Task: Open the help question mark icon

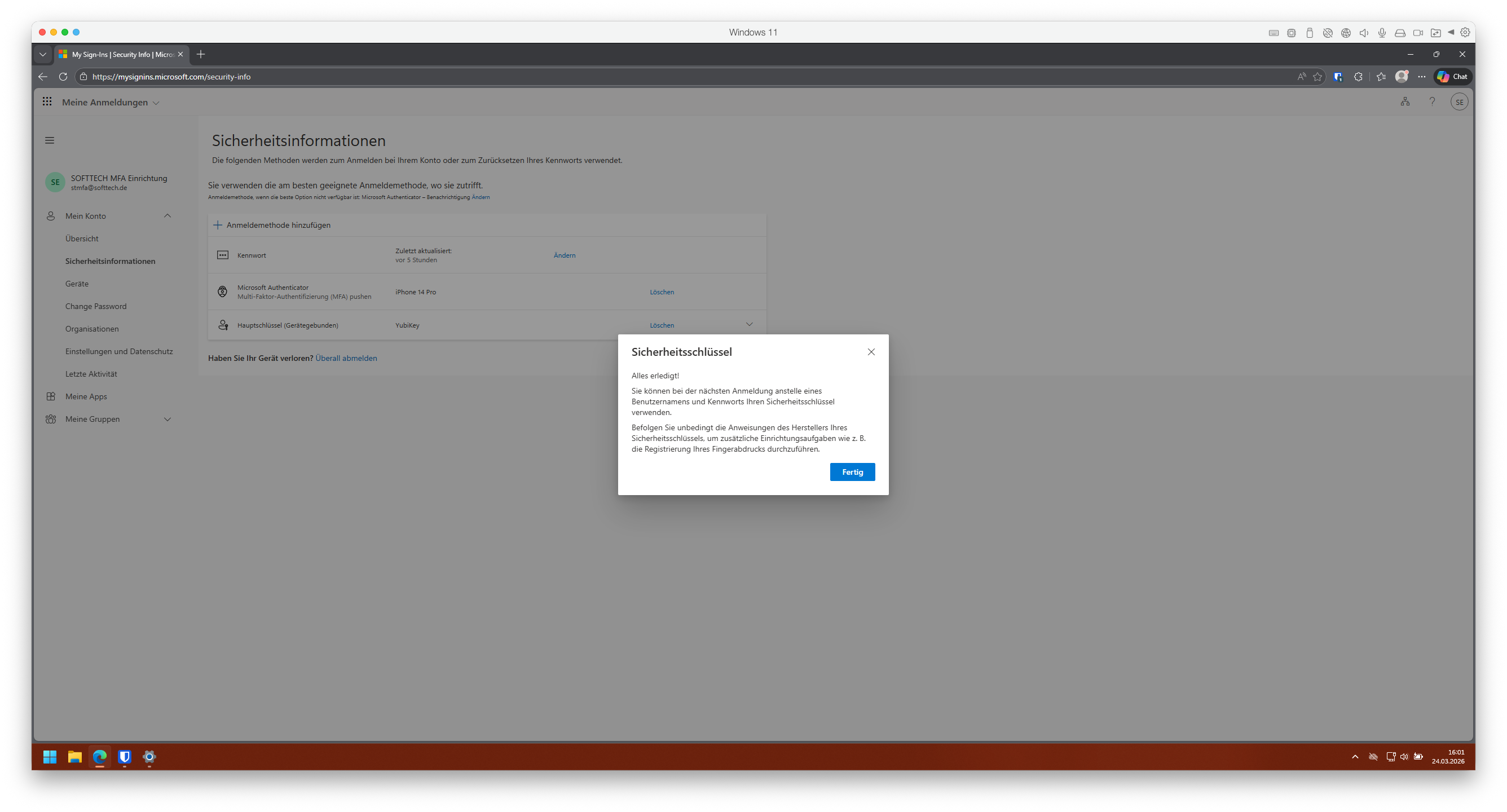Action: pos(1432,102)
